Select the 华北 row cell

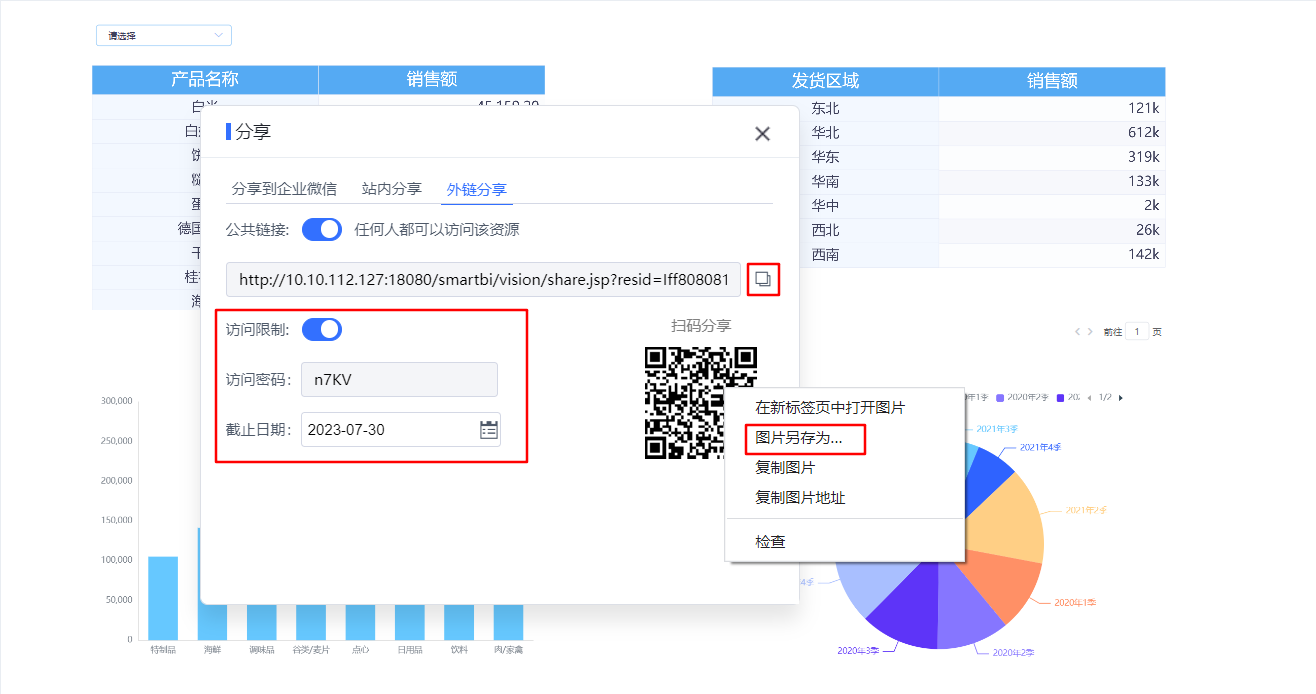826,132
